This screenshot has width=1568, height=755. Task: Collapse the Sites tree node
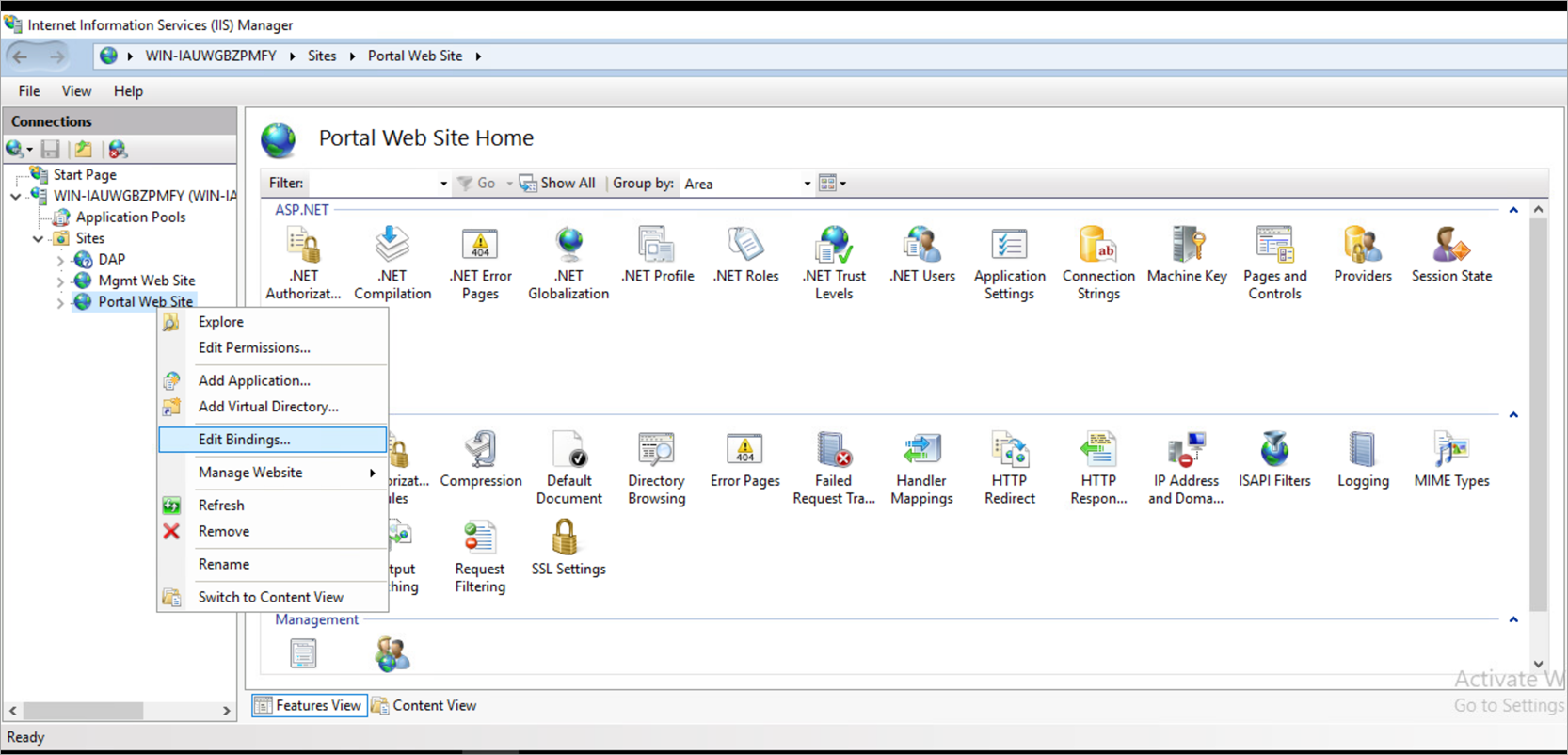tap(39, 239)
